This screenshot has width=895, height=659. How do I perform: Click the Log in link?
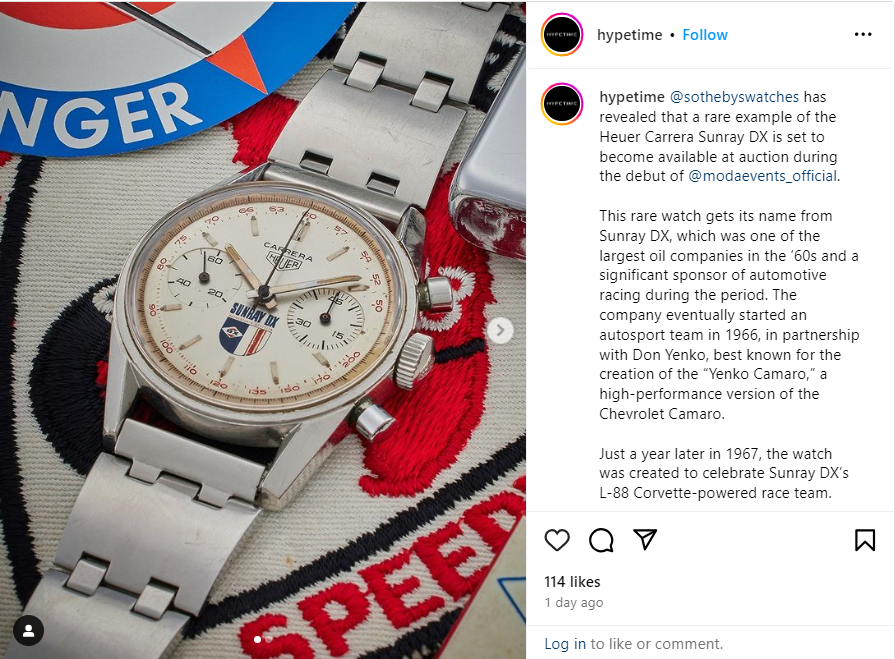coord(565,644)
